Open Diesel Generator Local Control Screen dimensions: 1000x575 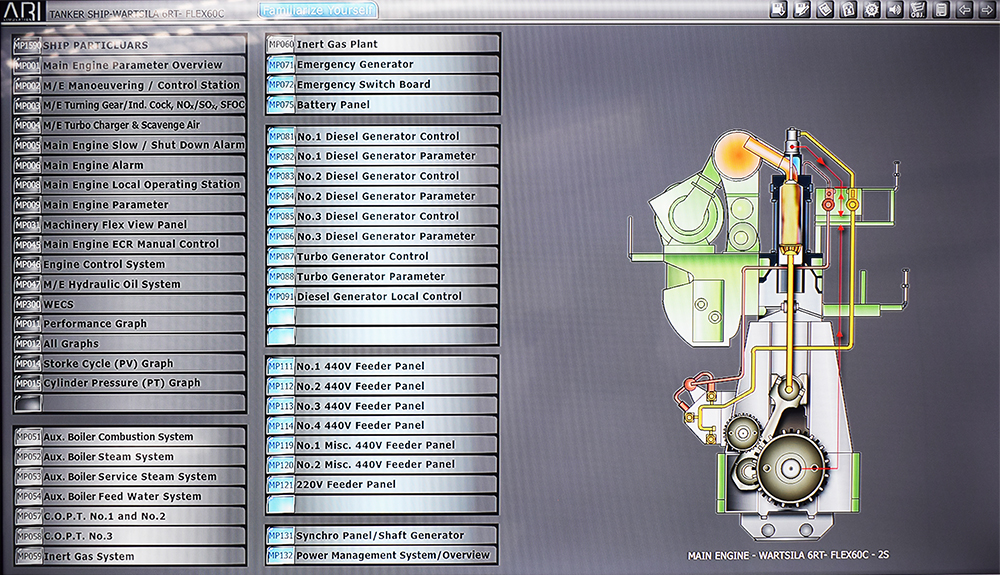[x=383, y=296]
